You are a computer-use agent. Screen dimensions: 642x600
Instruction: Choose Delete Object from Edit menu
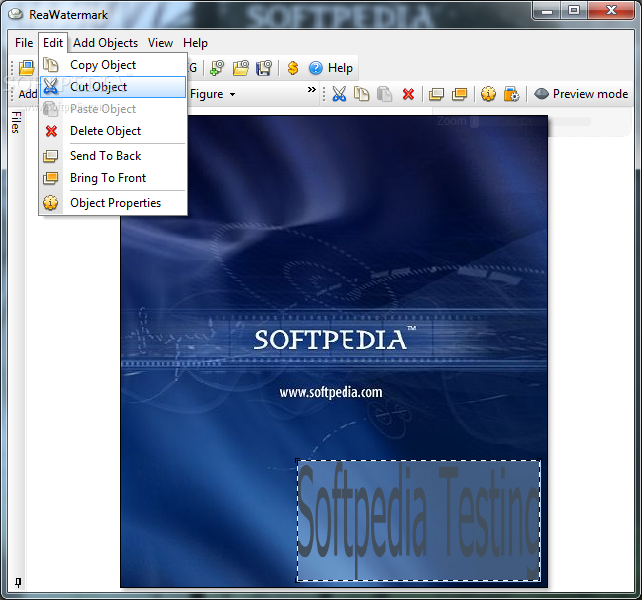pos(113,131)
